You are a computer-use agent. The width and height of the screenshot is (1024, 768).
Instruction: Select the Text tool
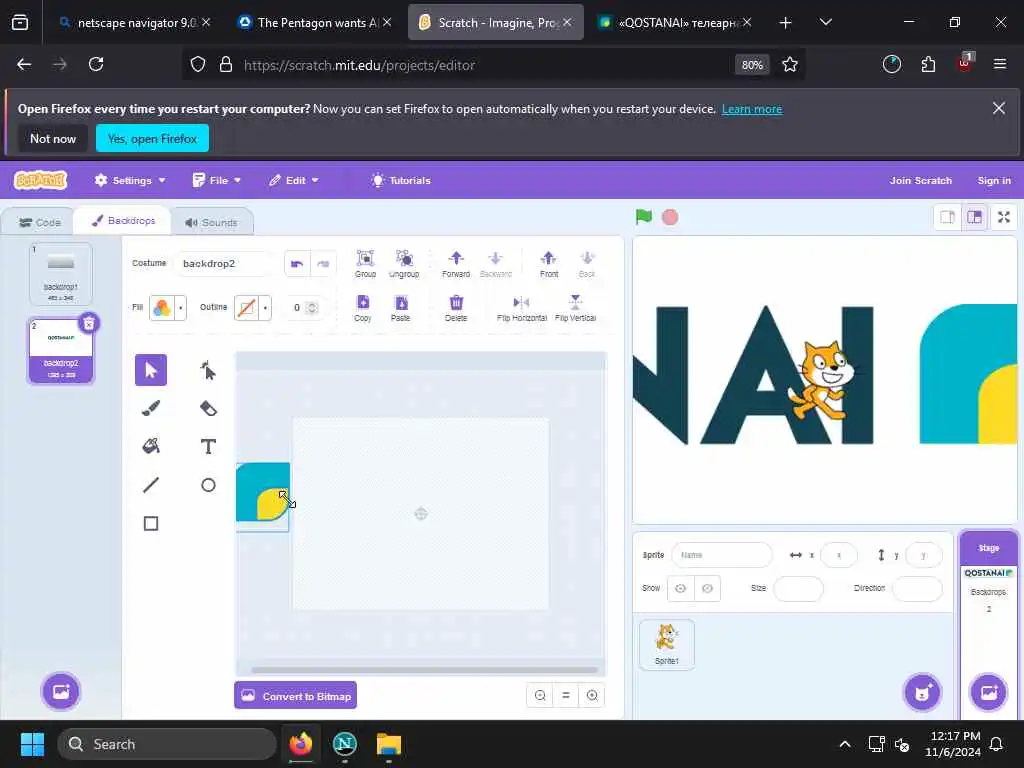tap(208, 446)
